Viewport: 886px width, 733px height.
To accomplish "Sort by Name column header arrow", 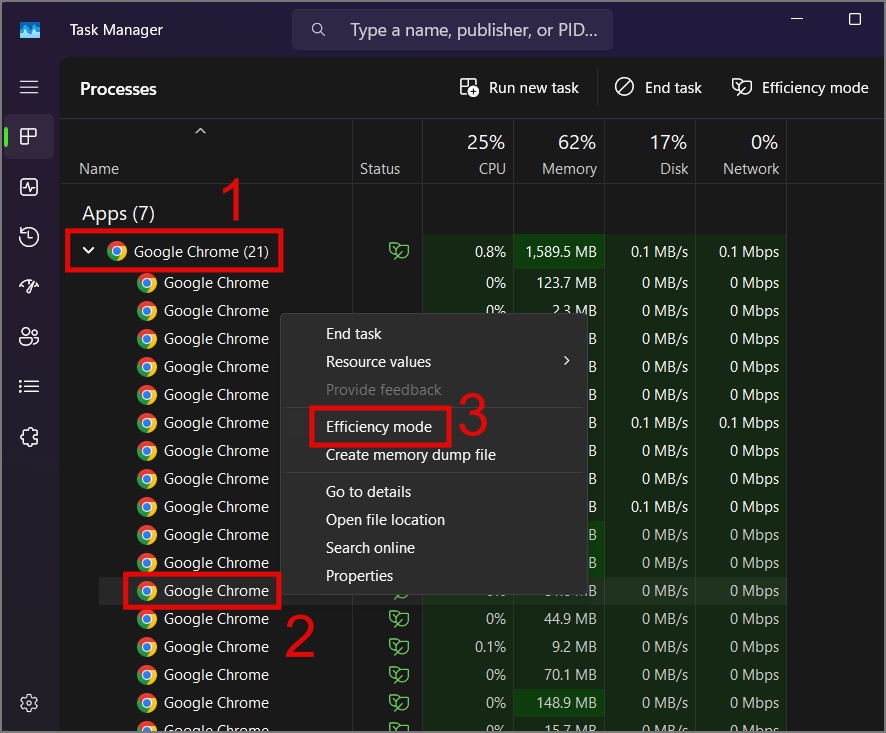I will tap(200, 131).
